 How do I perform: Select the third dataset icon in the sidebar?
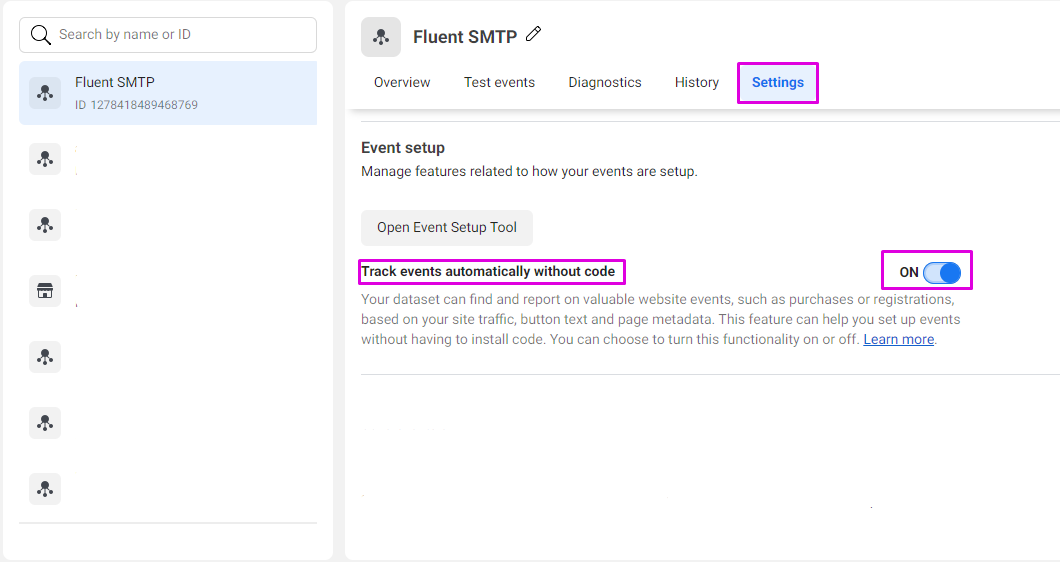(45, 225)
